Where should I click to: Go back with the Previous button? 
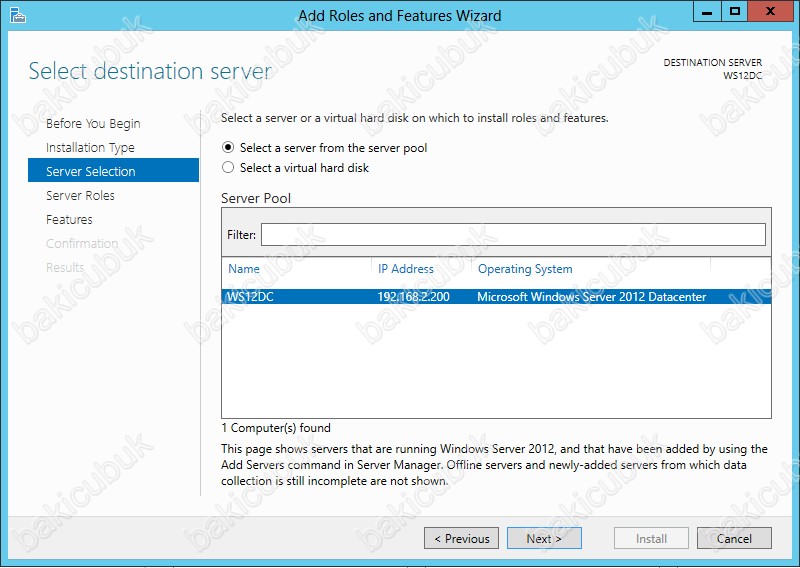pos(461,538)
